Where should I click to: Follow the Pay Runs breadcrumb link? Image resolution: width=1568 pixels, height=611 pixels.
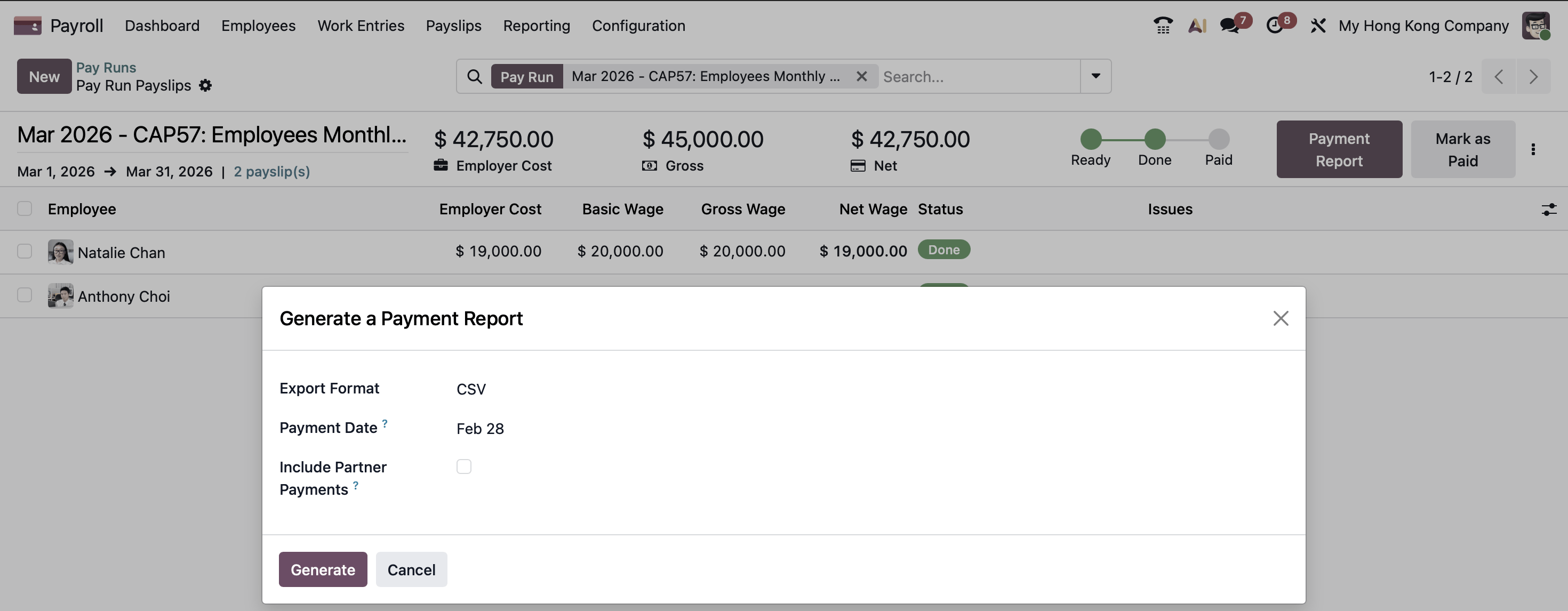(x=106, y=67)
